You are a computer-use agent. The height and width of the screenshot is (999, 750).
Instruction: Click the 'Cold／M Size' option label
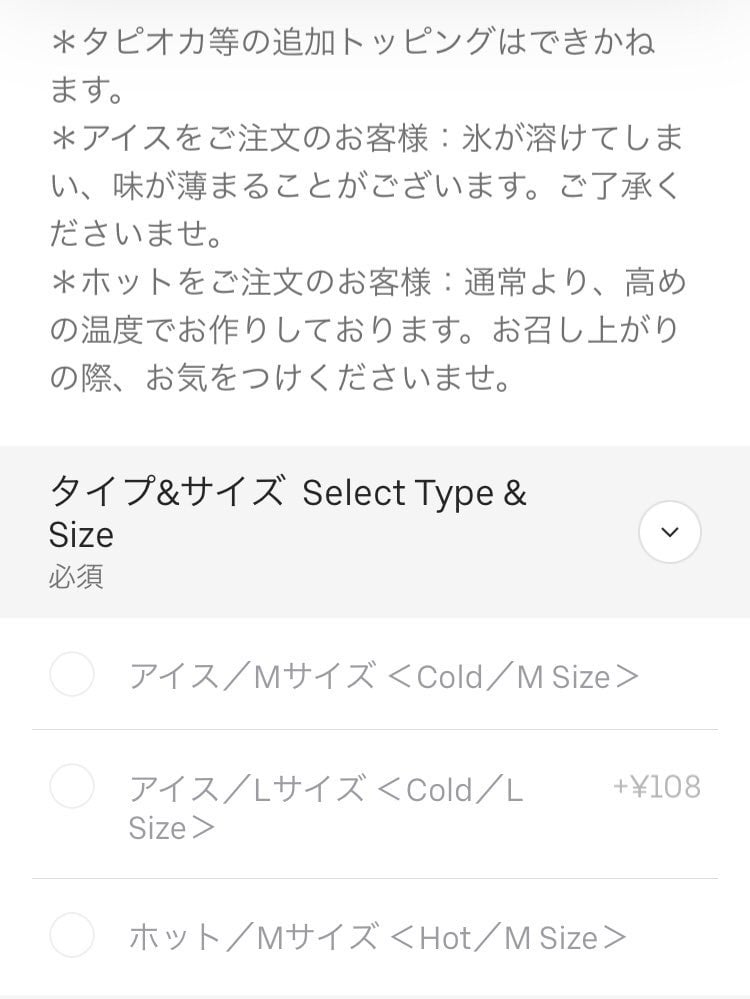[384, 677]
